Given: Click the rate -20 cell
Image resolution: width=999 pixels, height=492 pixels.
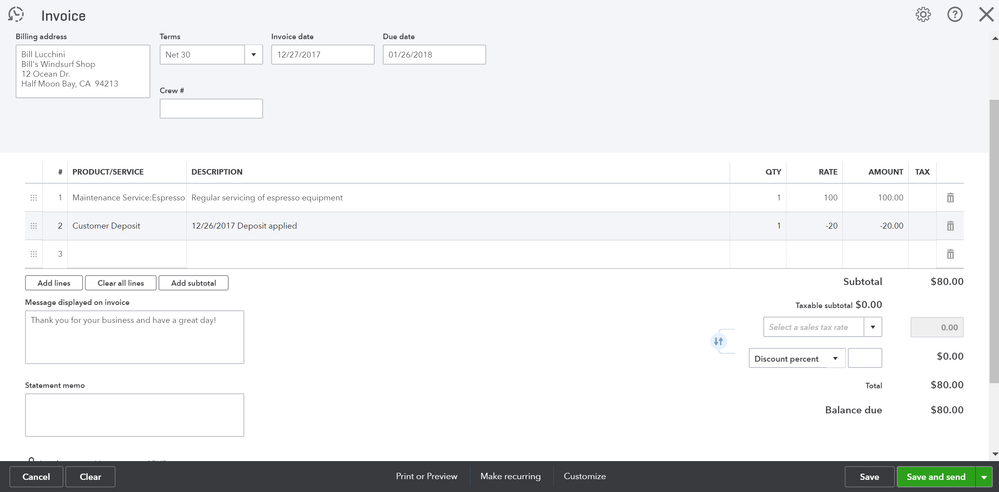Looking at the screenshot, I should [x=815, y=226].
